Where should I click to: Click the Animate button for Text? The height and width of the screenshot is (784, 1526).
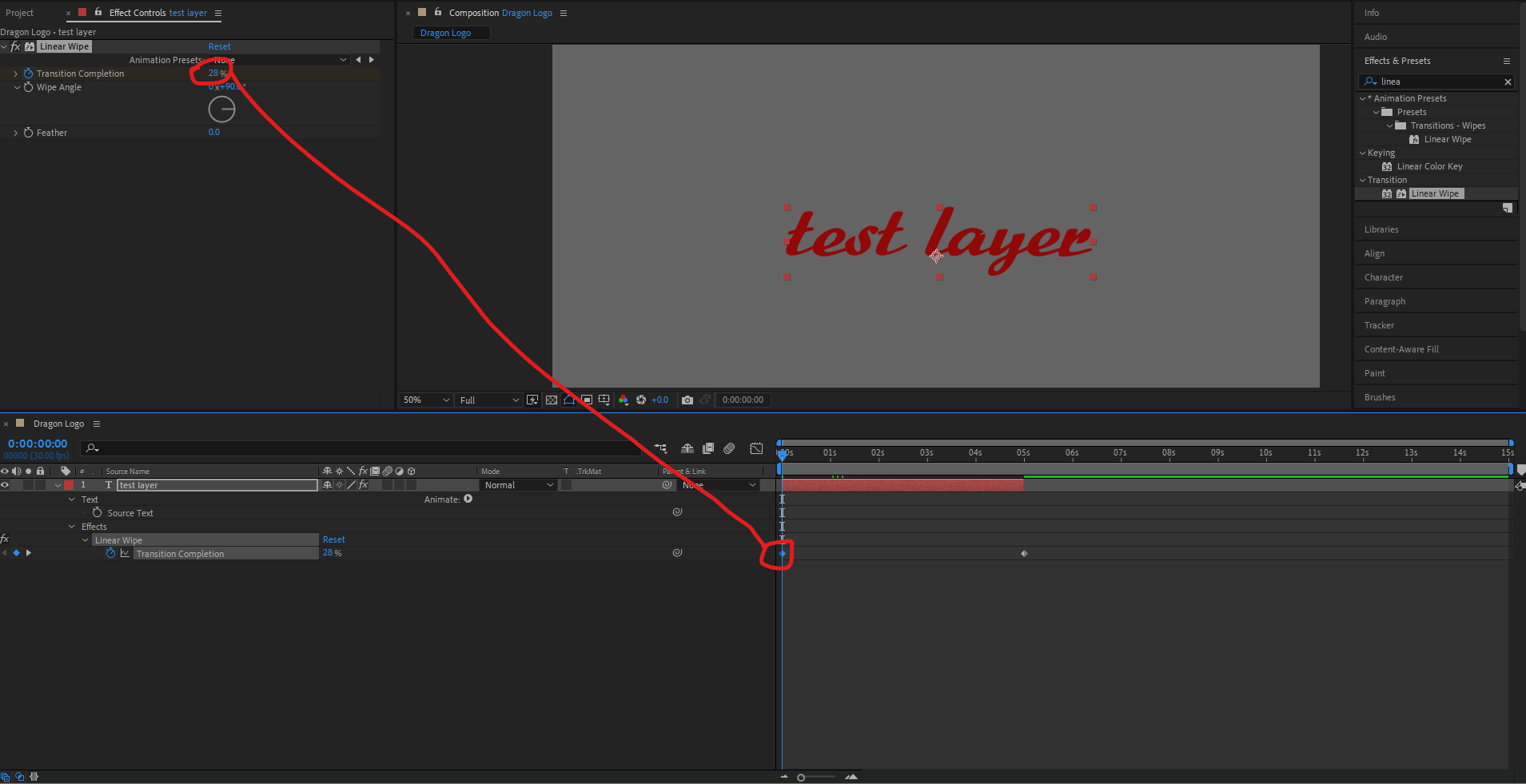(468, 499)
